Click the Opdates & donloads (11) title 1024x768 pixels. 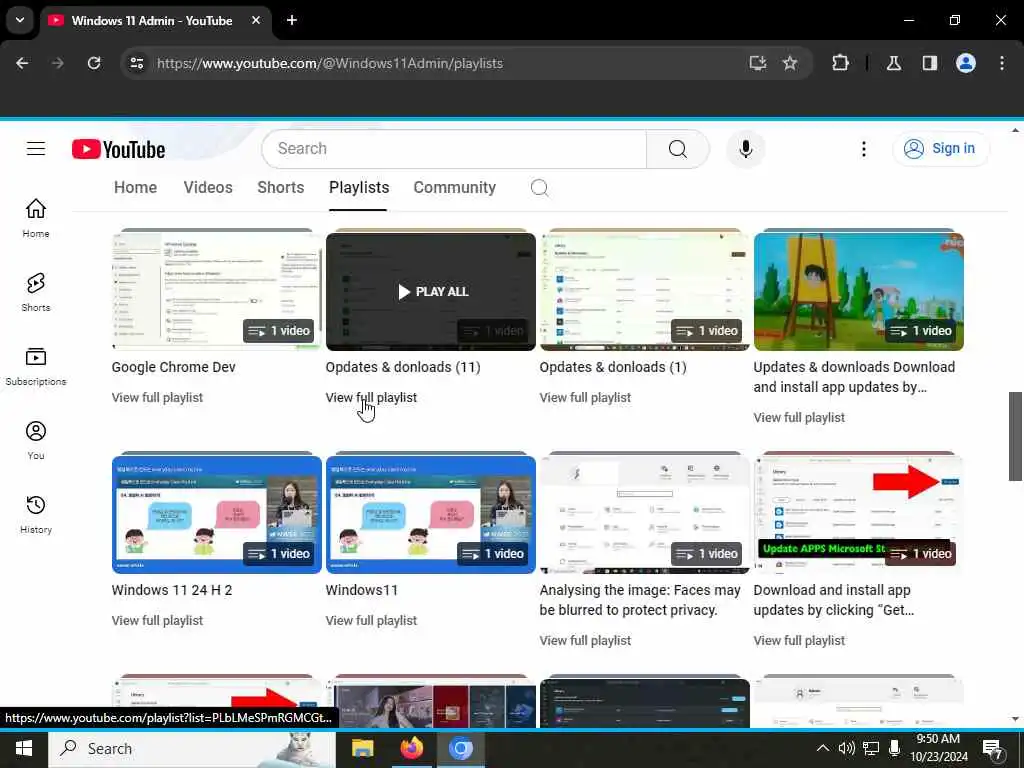[x=403, y=367]
